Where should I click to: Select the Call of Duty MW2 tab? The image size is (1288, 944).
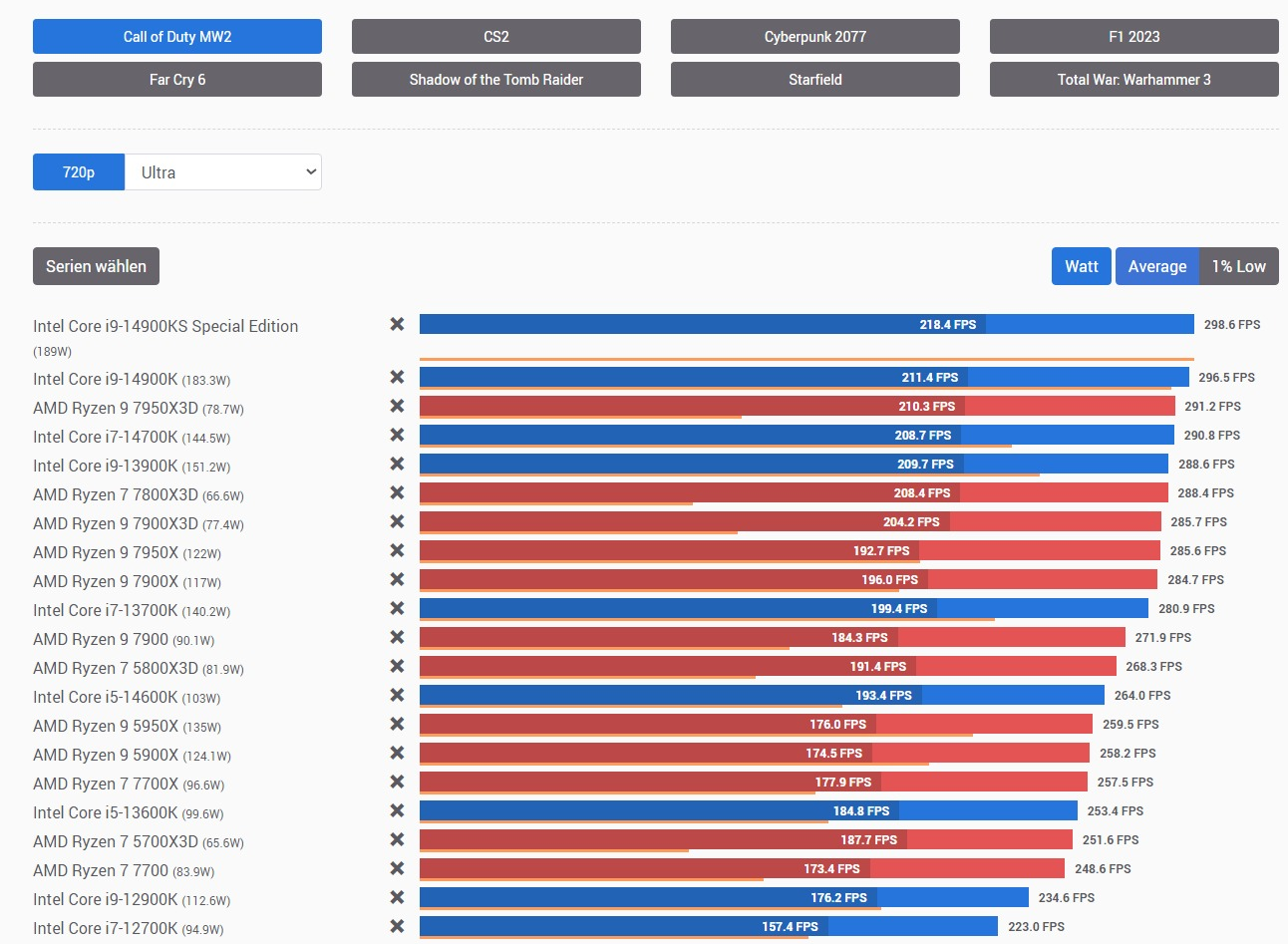(x=177, y=37)
